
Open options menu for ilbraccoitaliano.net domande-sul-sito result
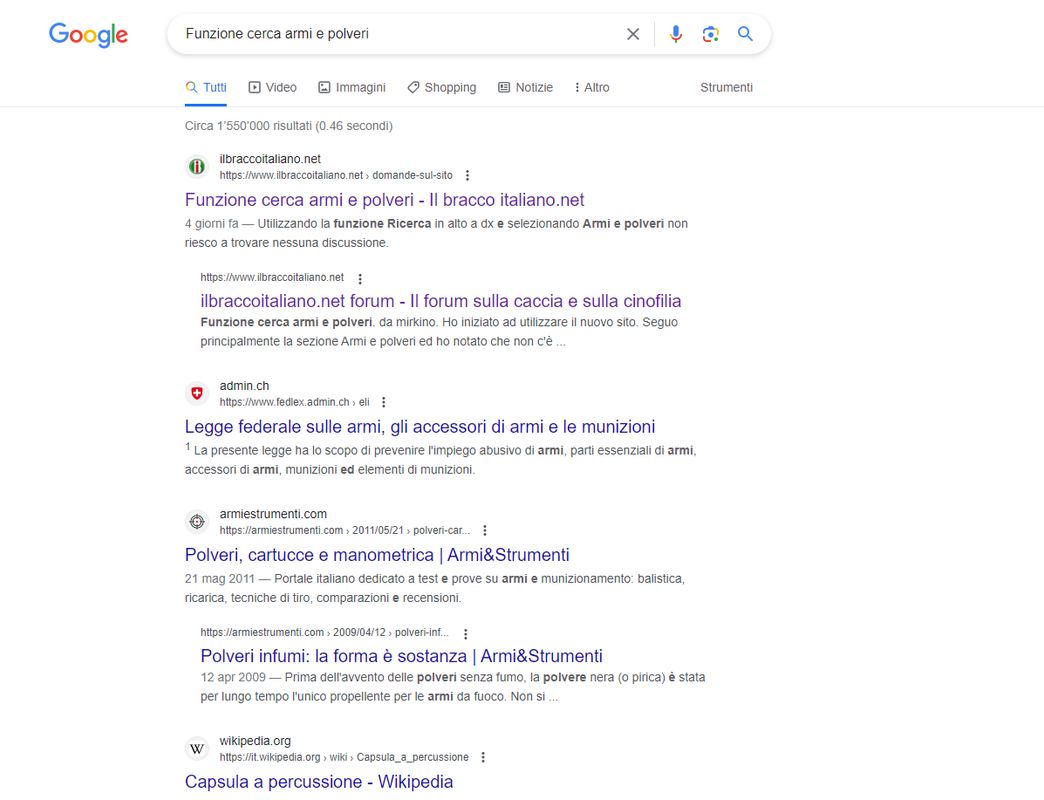(x=467, y=175)
